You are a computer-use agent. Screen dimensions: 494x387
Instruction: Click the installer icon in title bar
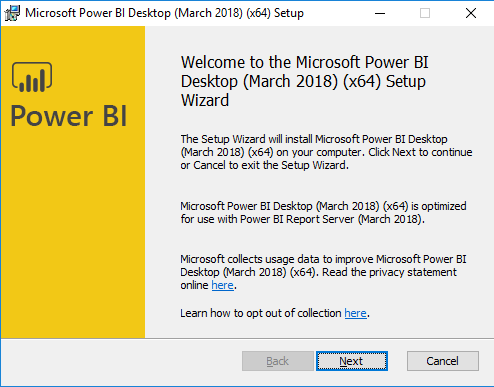12,13
